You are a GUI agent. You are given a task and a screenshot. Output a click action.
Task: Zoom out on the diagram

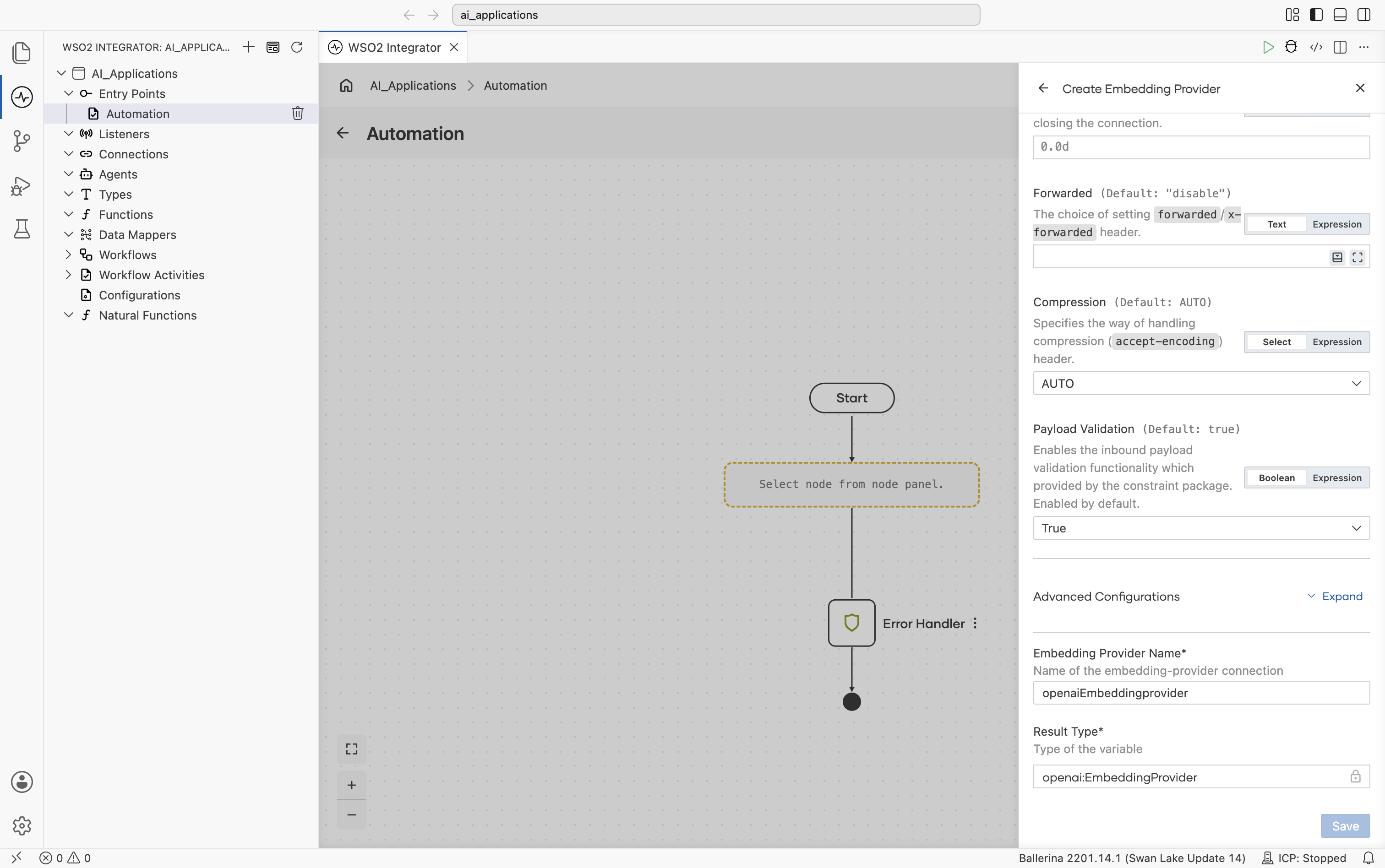[351, 814]
